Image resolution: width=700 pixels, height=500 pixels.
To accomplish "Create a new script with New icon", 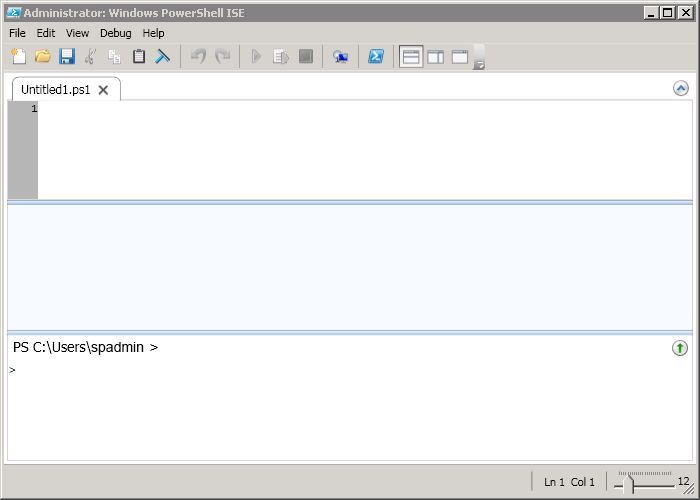I will [x=18, y=56].
